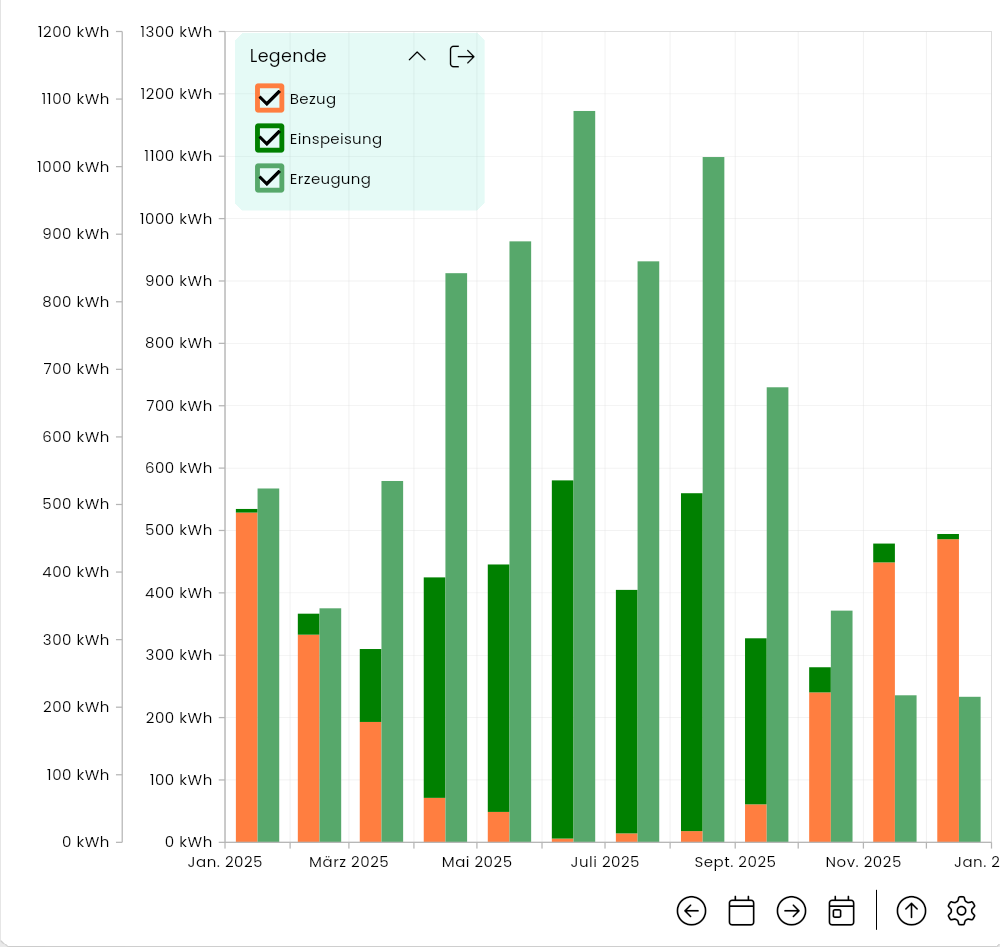This screenshot has width=1000, height=947.
Task: Go to the previous time period
Action: [x=691, y=911]
